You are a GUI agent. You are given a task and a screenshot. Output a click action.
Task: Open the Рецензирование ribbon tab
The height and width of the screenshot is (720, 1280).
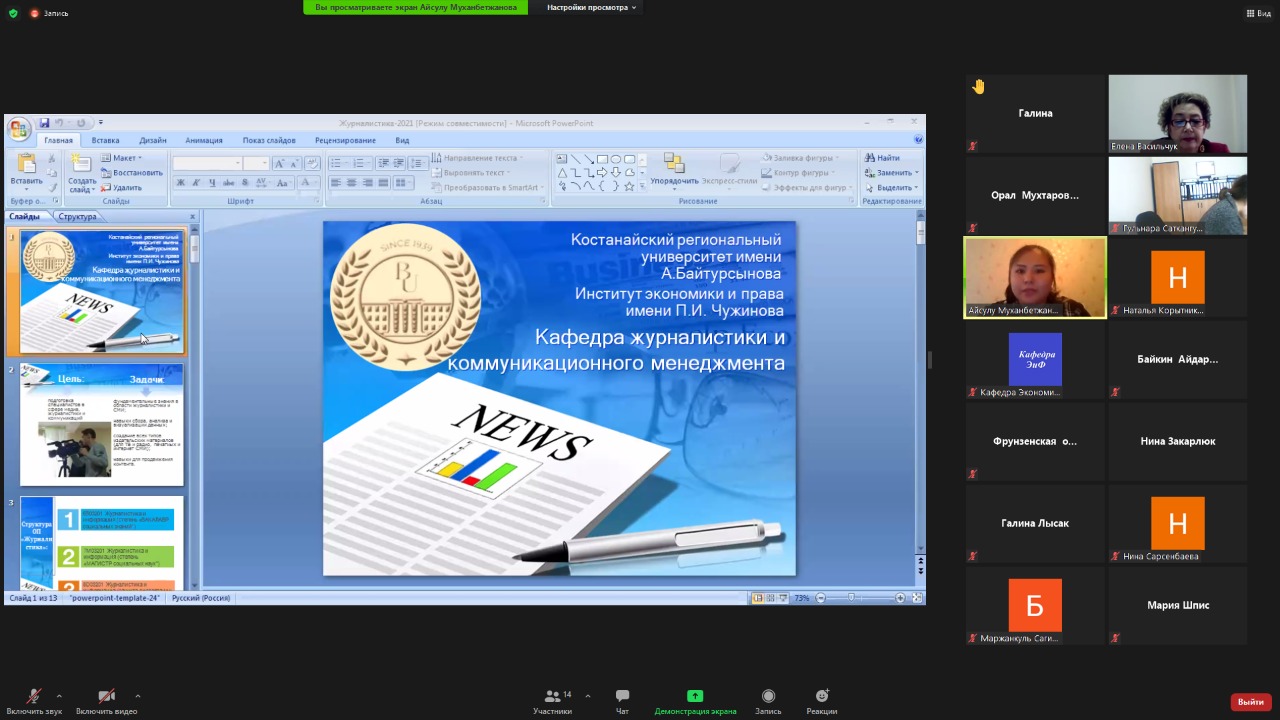[x=345, y=140]
